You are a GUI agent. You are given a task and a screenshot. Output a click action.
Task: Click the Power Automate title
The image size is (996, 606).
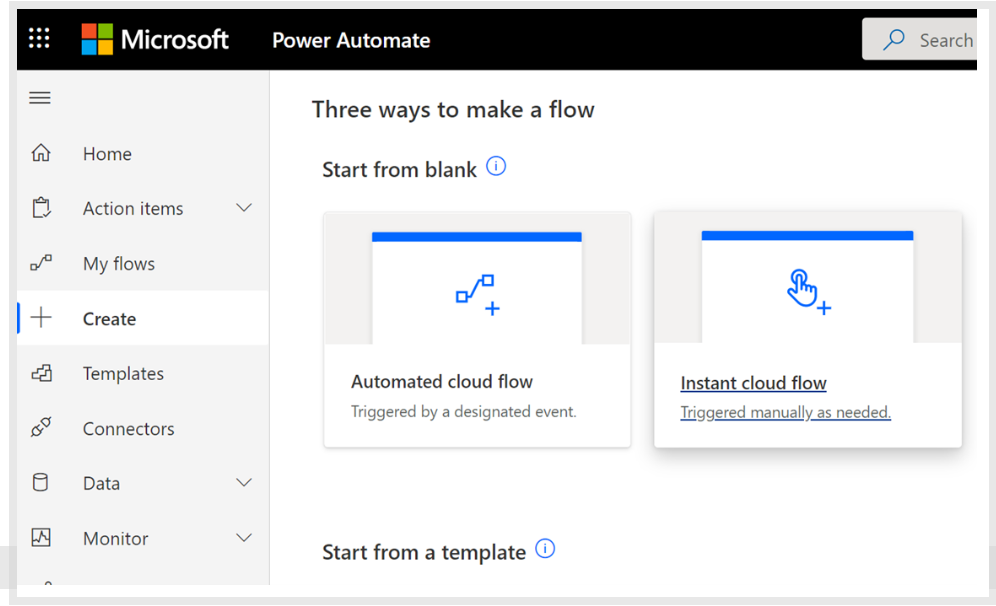pyautogui.click(x=351, y=41)
